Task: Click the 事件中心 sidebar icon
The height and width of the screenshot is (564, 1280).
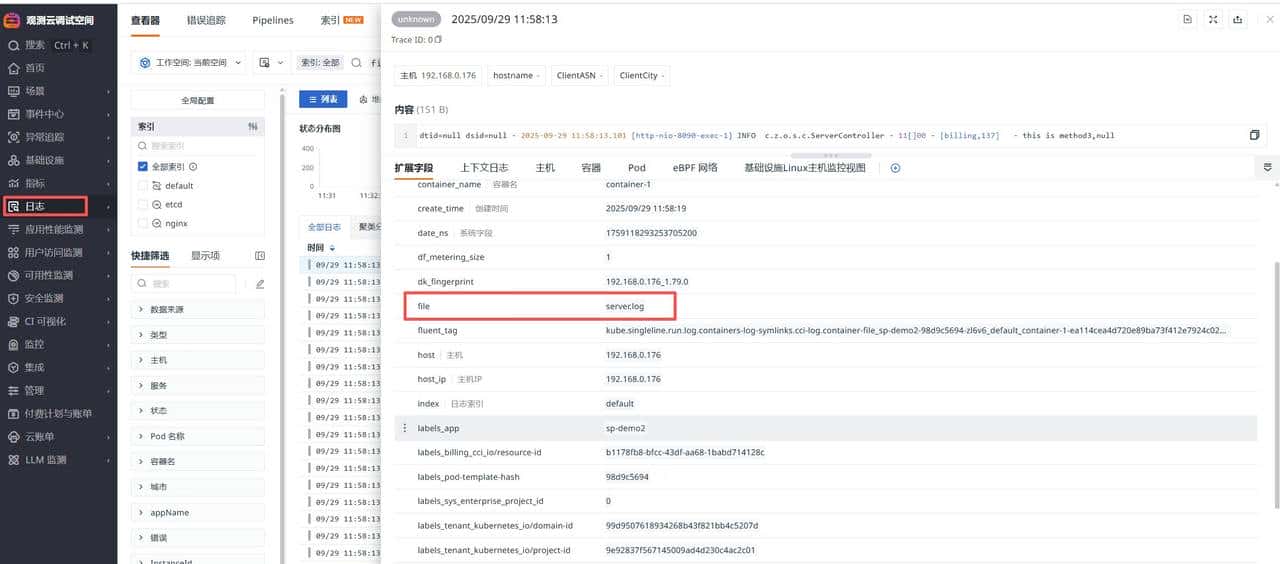Action: click(14, 114)
